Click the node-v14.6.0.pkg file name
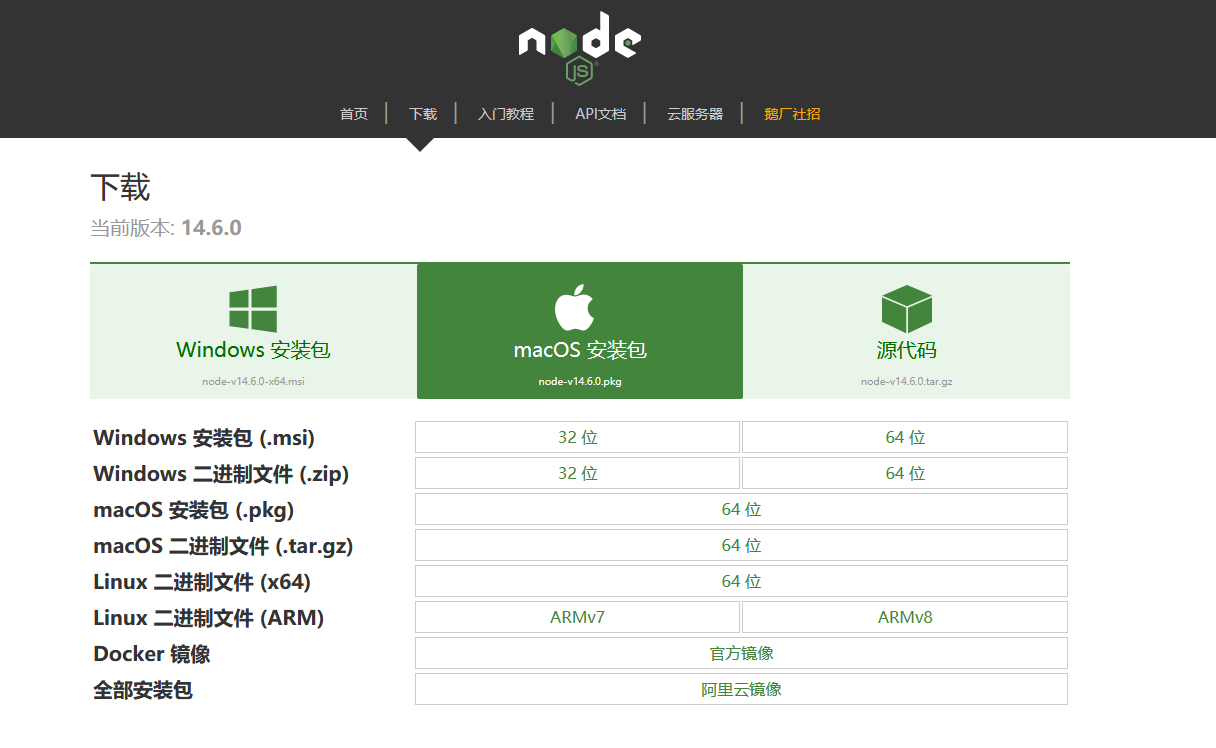 [x=580, y=381]
